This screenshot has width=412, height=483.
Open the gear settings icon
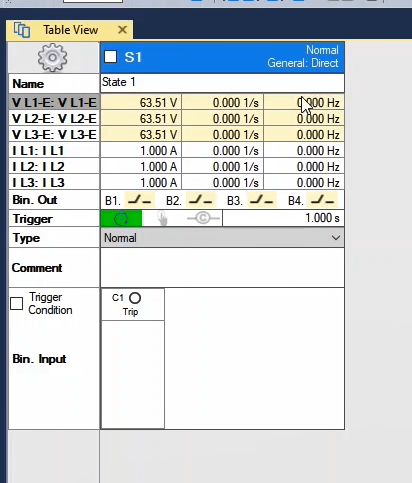[x=52, y=57]
